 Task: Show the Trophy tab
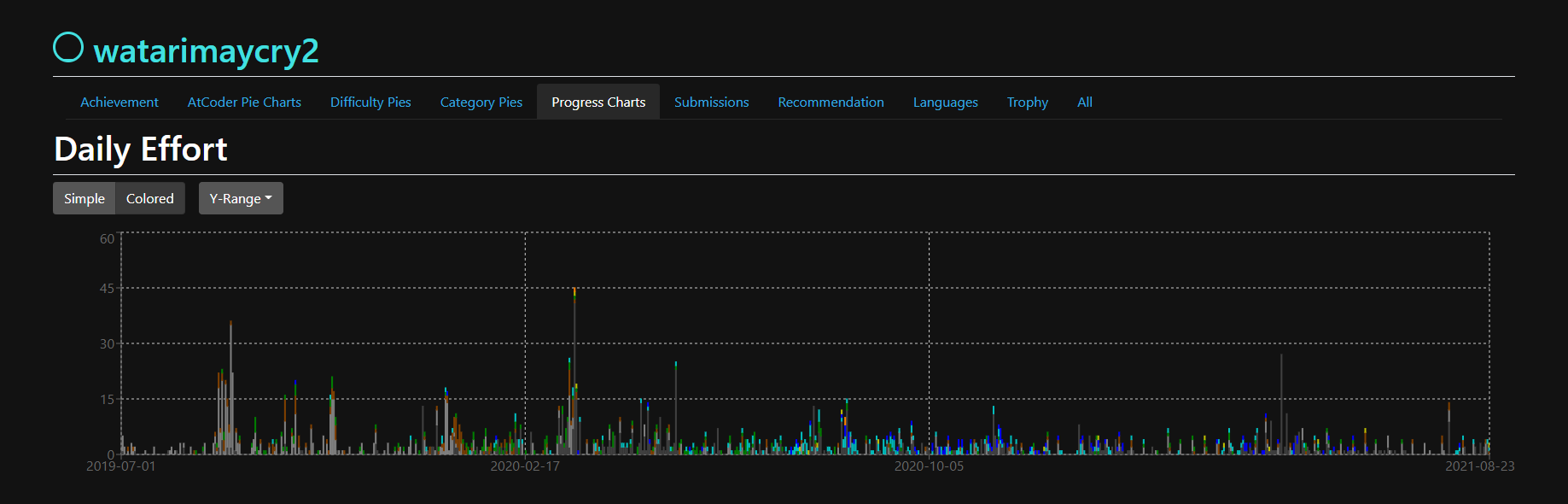click(x=1028, y=102)
